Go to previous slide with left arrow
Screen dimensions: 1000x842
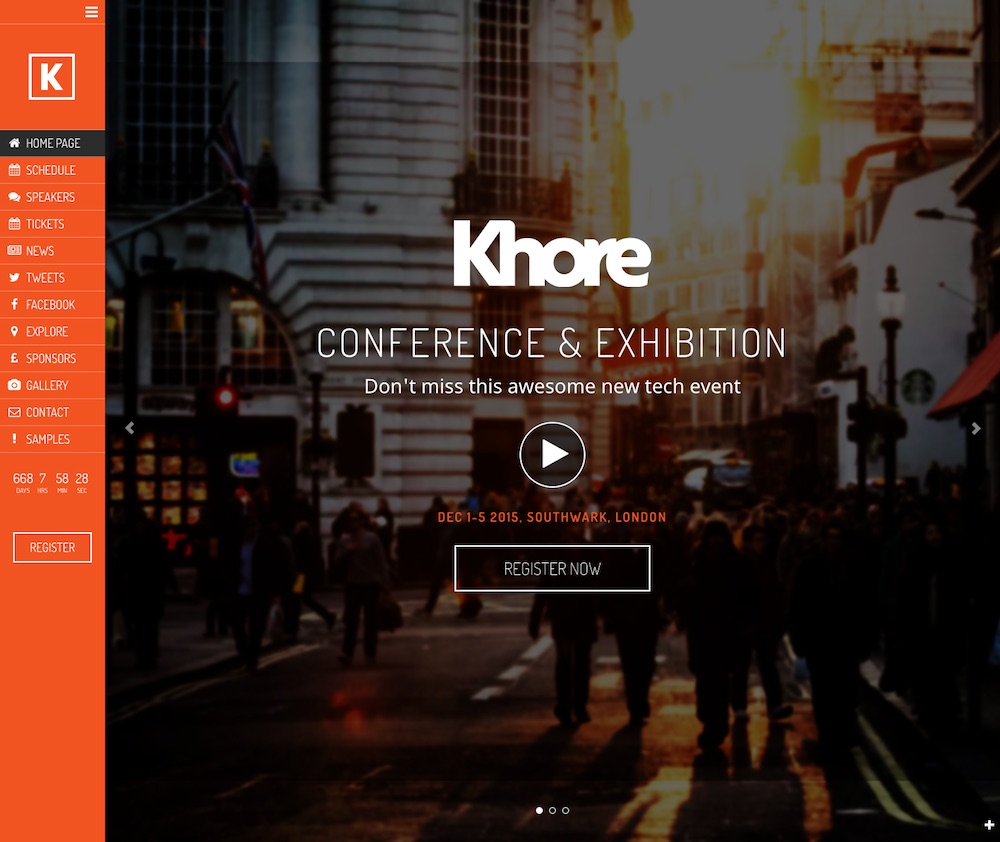(x=130, y=428)
